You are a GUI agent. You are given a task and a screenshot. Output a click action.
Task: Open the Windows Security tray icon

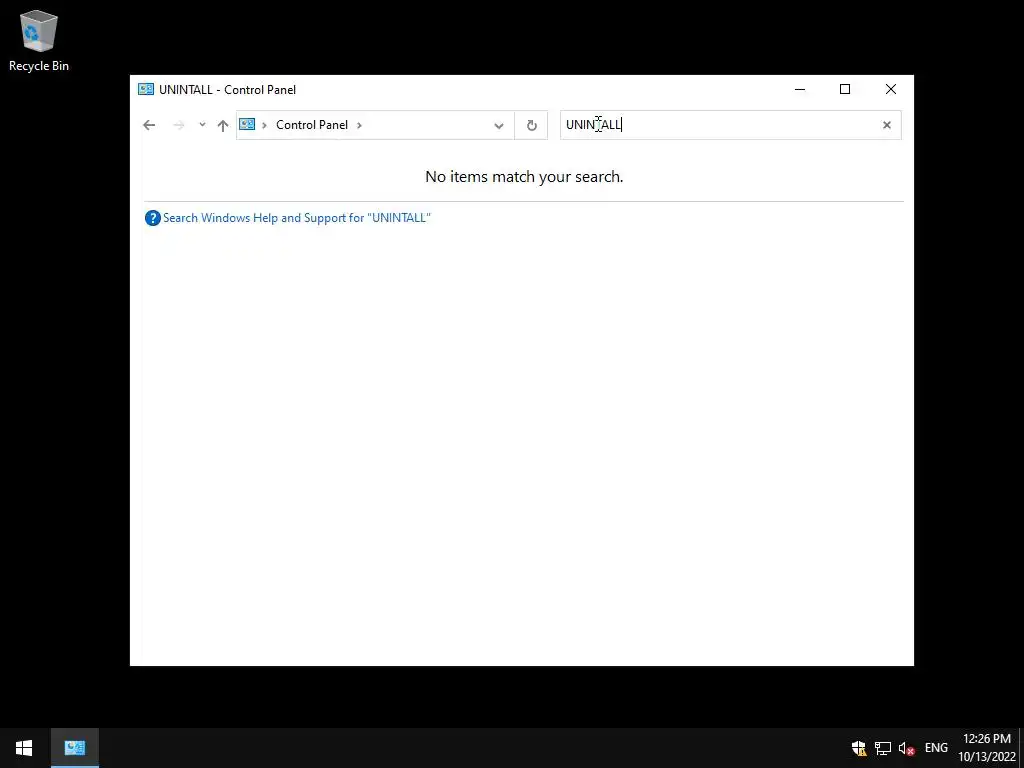click(859, 748)
